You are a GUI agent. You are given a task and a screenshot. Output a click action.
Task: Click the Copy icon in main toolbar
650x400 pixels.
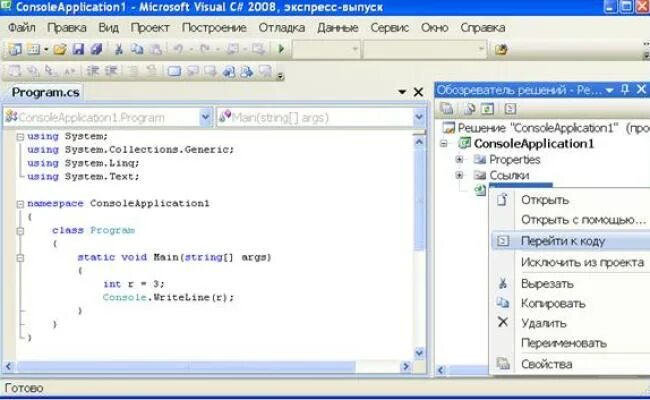click(x=137, y=49)
